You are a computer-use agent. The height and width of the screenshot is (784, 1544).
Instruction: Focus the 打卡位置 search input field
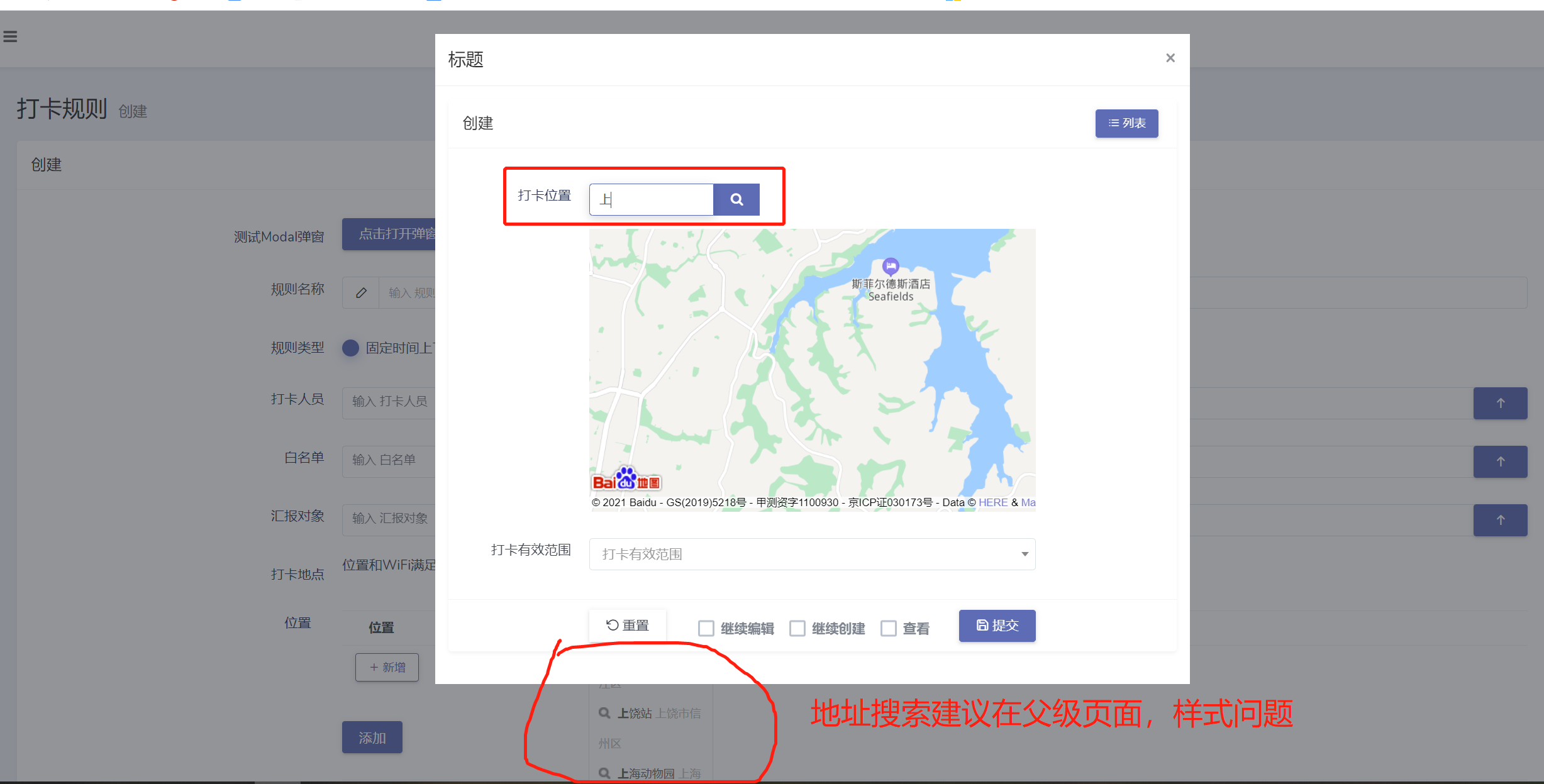pos(651,199)
